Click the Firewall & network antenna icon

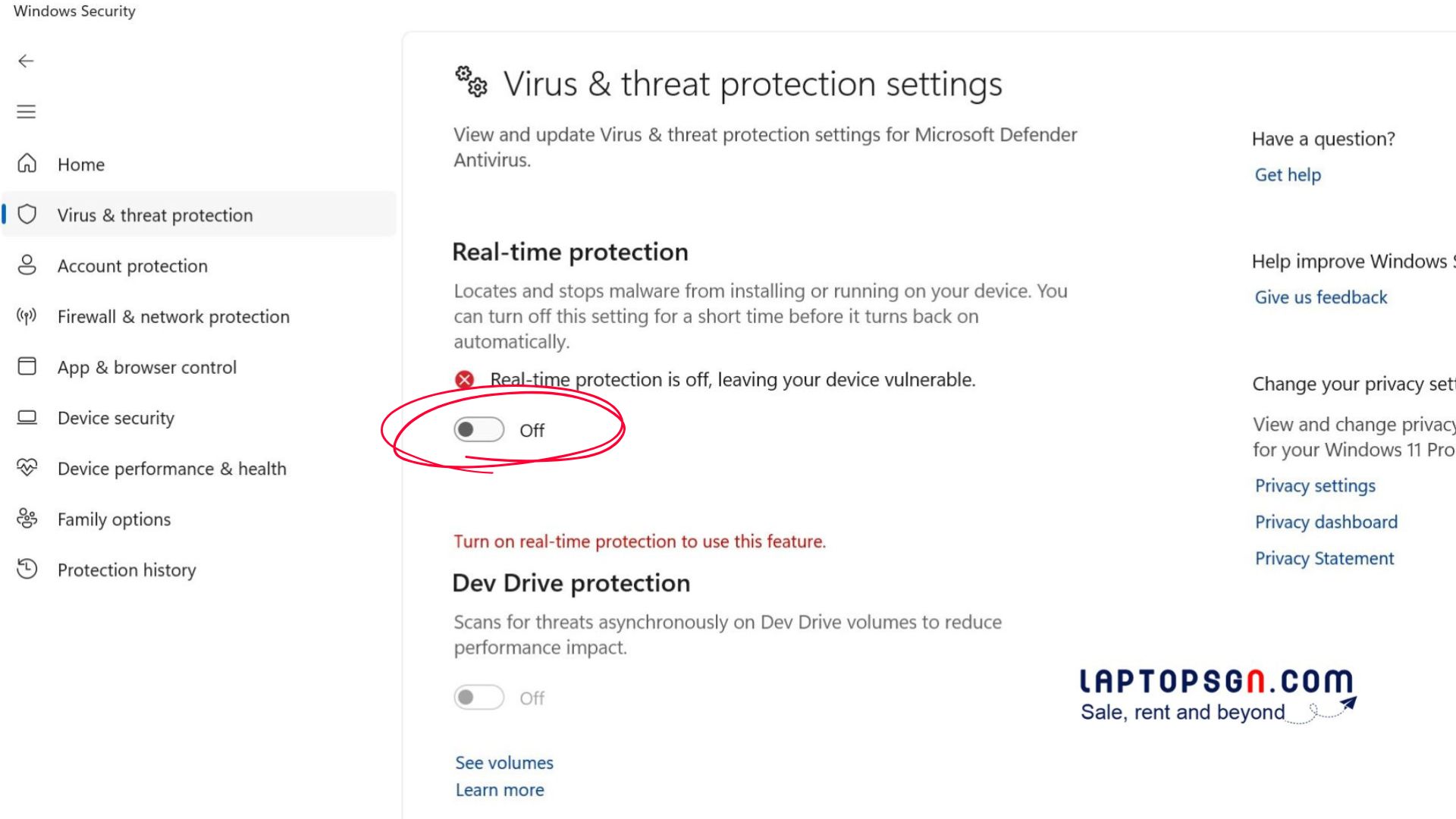click(27, 316)
